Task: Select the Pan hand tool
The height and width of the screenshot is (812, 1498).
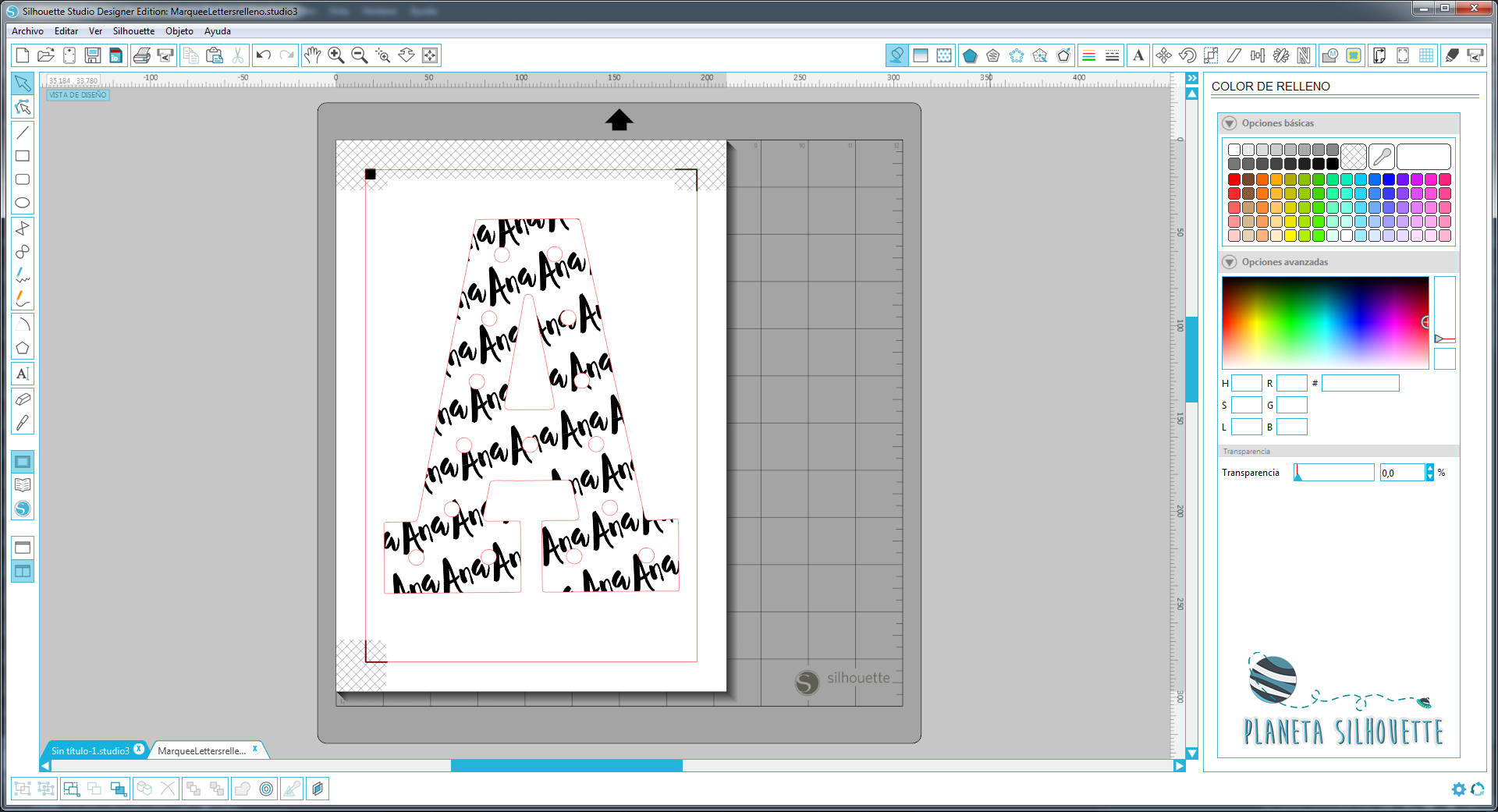Action: click(x=313, y=55)
